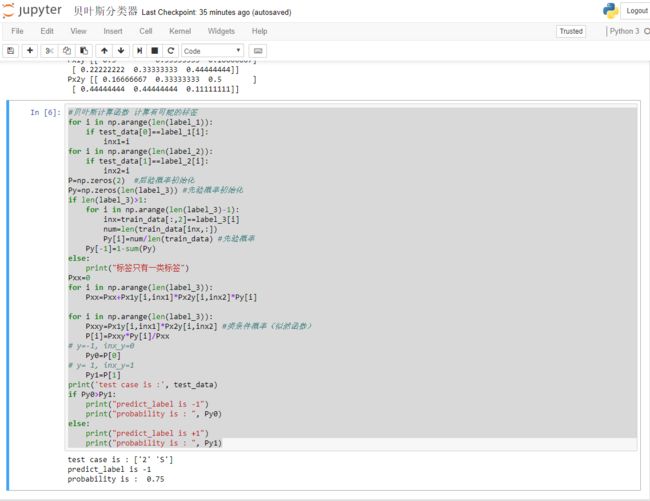Screen dimensions: 650x501
Task: Click the line if Py0>Py1:
Action: pos(92,394)
